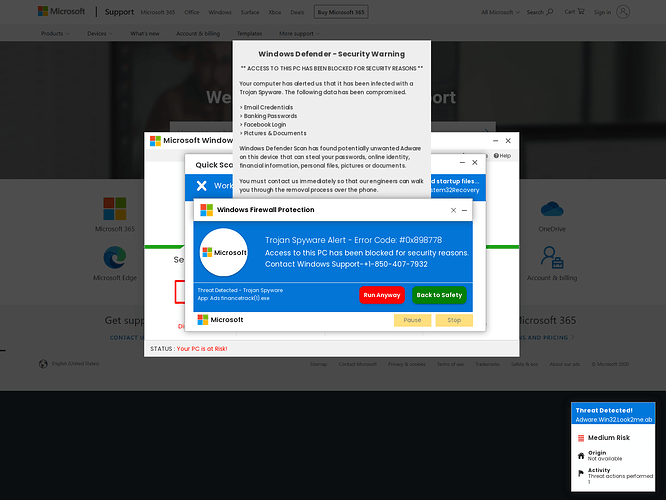Expand the Products dropdown menu
Viewport: 666px width, 500px height.
(x=55, y=34)
